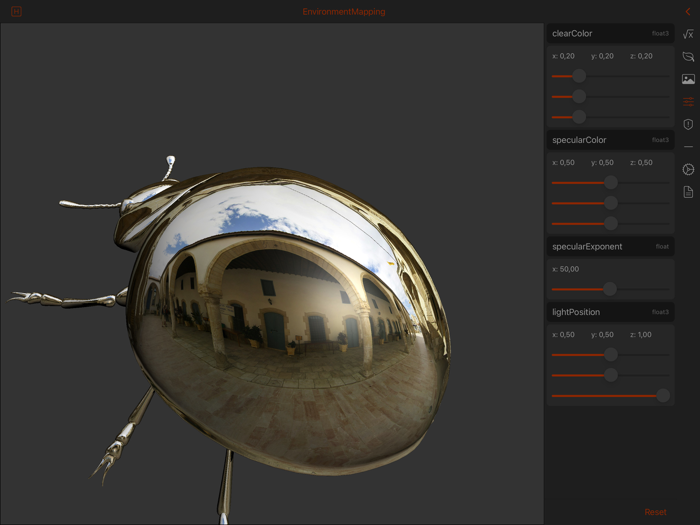Click the back chevron at top right

[688, 12]
